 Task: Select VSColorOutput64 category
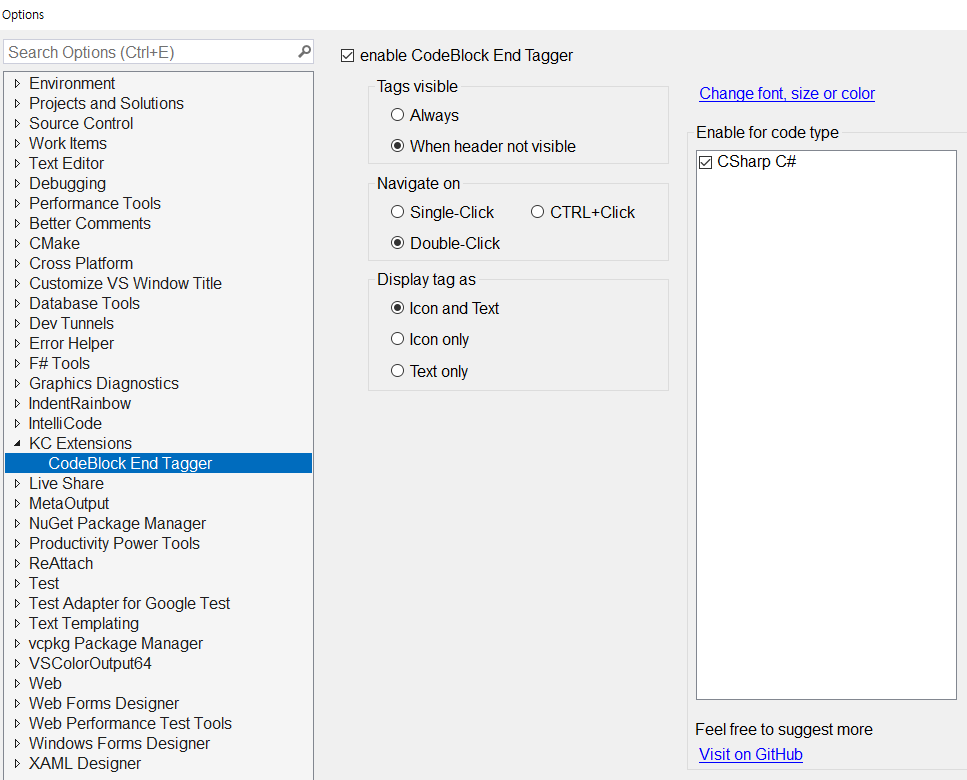(x=90, y=663)
